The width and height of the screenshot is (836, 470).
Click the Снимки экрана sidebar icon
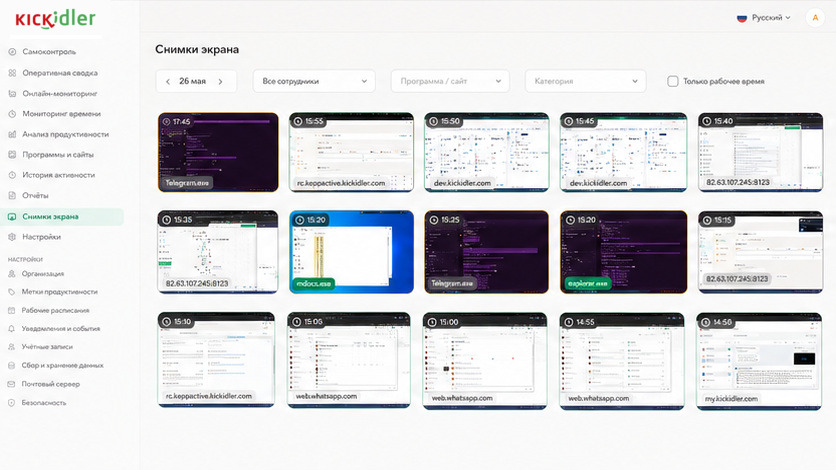click(12, 216)
